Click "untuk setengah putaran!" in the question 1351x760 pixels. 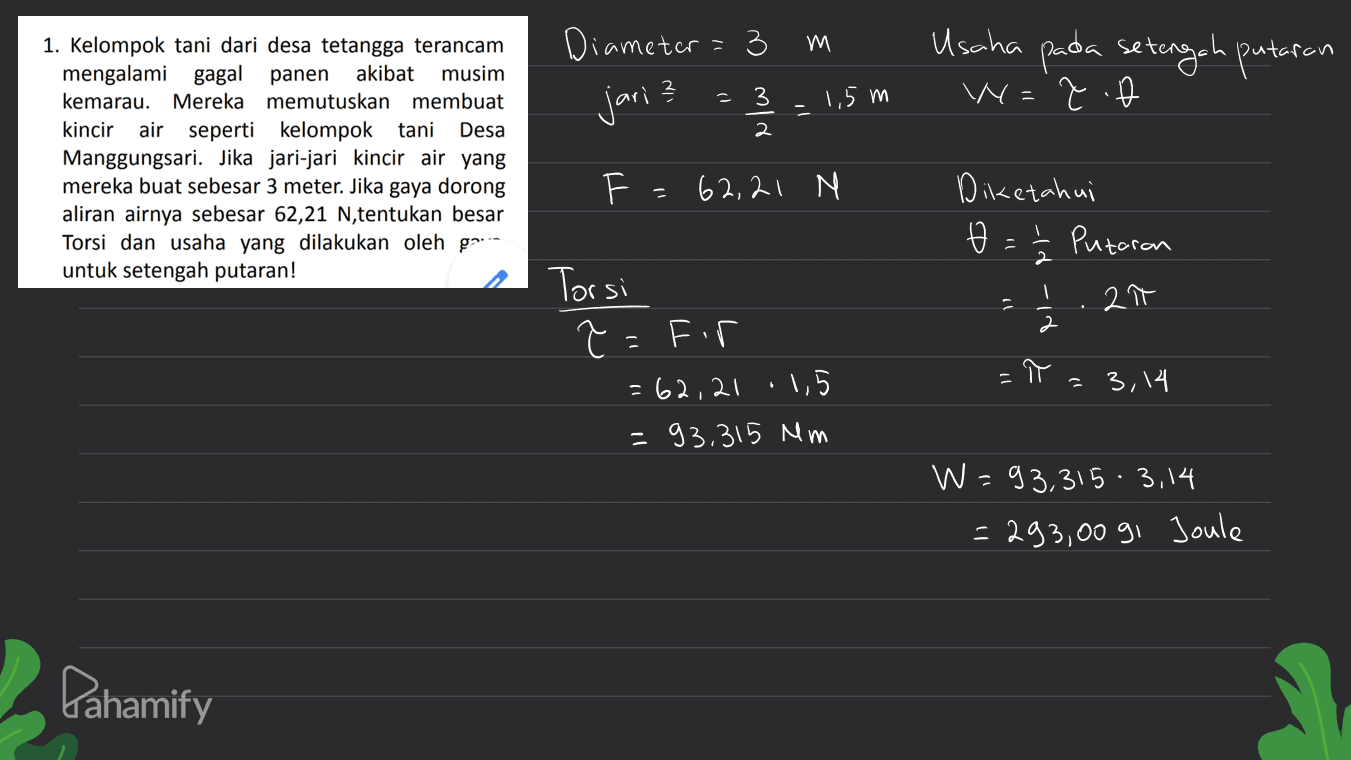179,270
